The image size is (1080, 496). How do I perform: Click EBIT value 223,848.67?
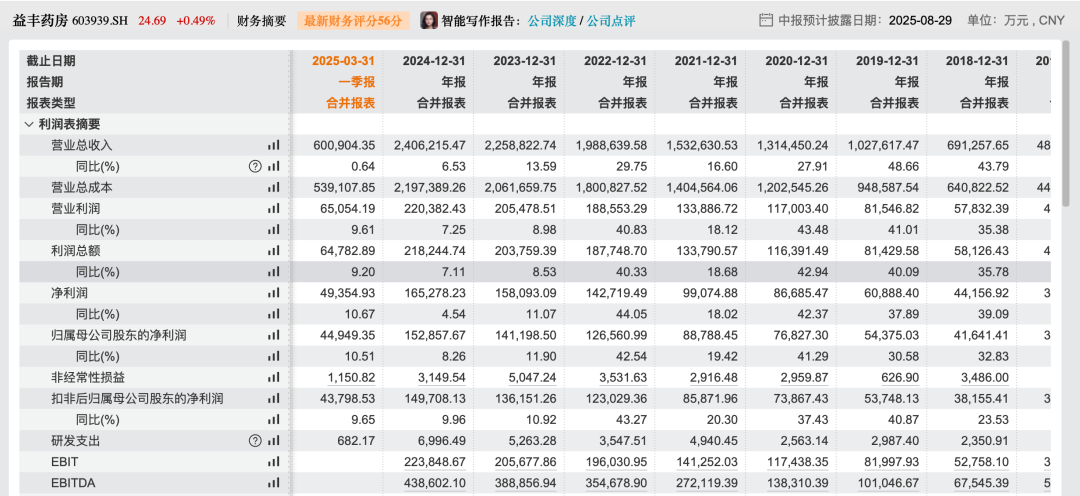click(437, 462)
